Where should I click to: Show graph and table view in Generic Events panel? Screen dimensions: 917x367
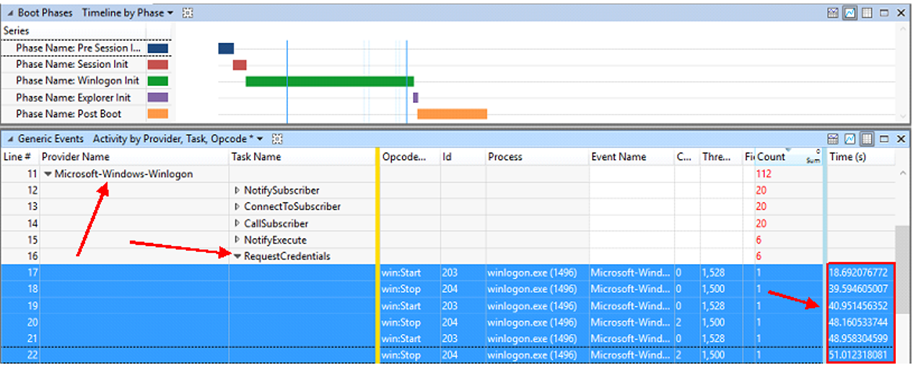pyautogui.click(x=834, y=139)
